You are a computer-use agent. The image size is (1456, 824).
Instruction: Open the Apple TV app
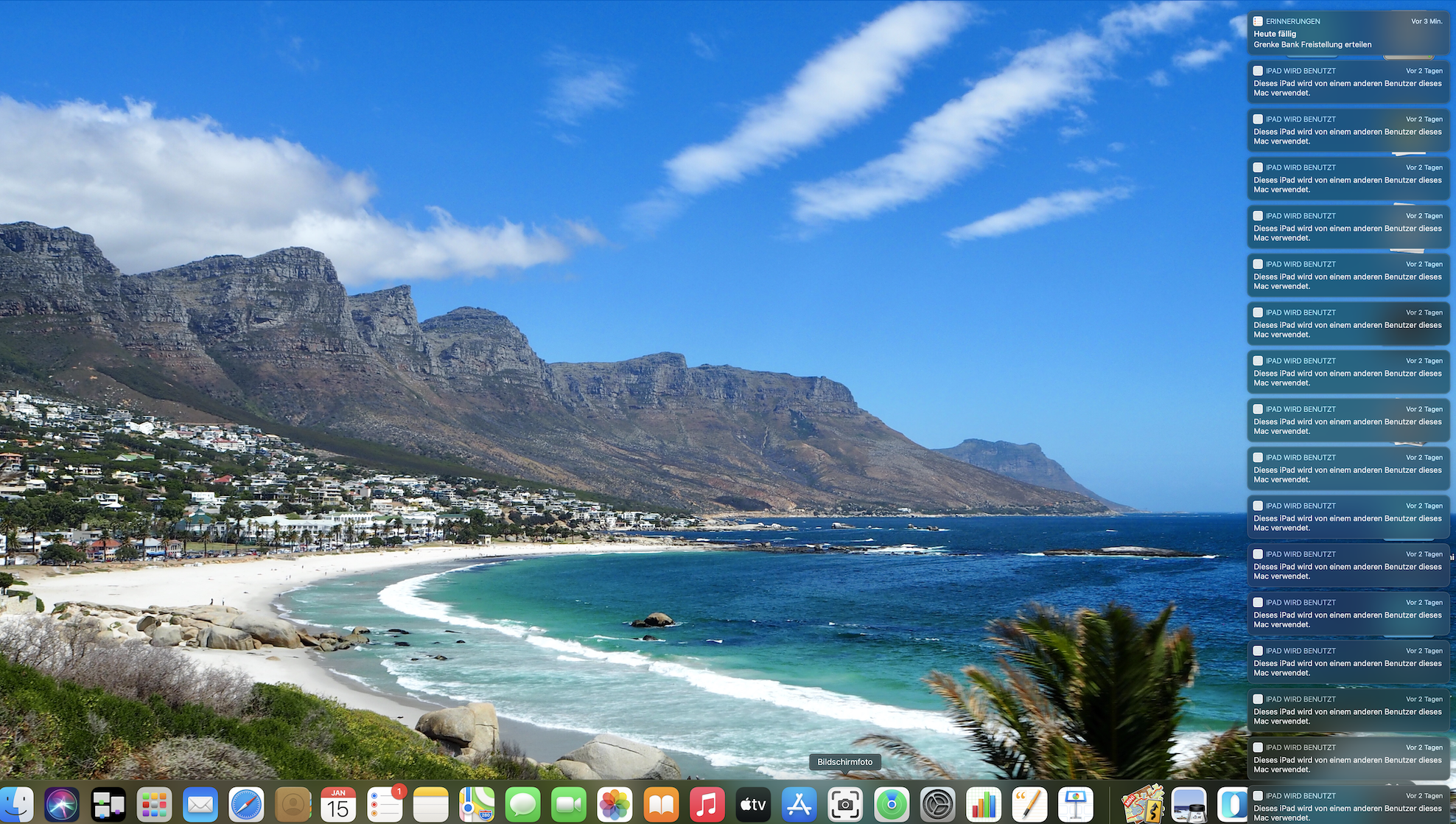coord(753,804)
